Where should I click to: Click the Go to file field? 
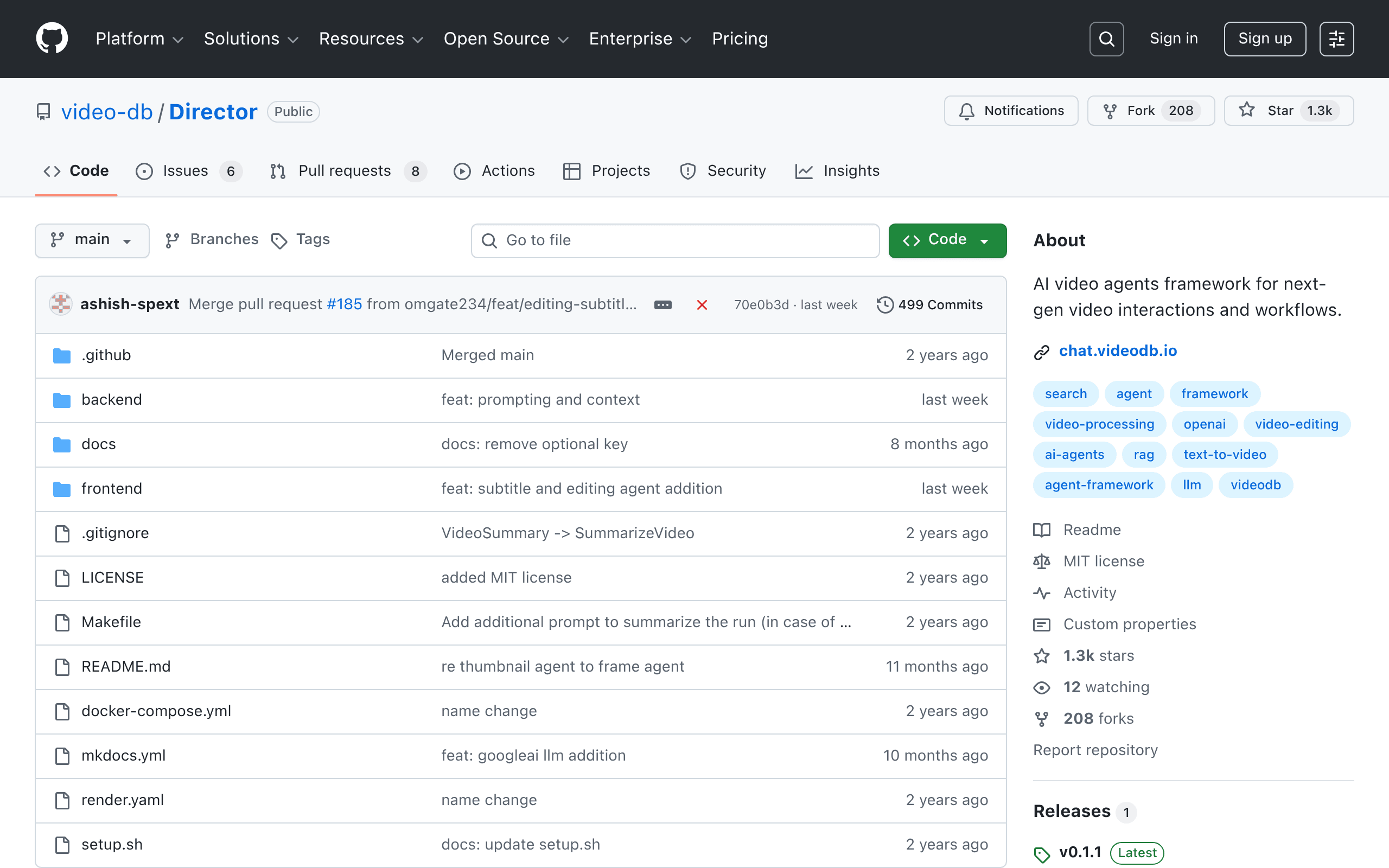click(674, 240)
